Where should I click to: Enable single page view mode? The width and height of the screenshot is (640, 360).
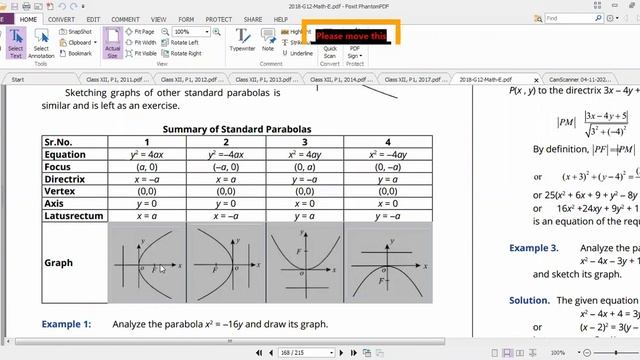tap(495, 353)
